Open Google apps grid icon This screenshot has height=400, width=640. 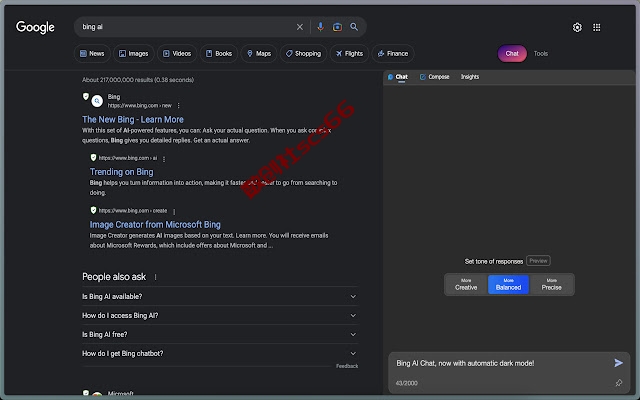pos(597,27)
